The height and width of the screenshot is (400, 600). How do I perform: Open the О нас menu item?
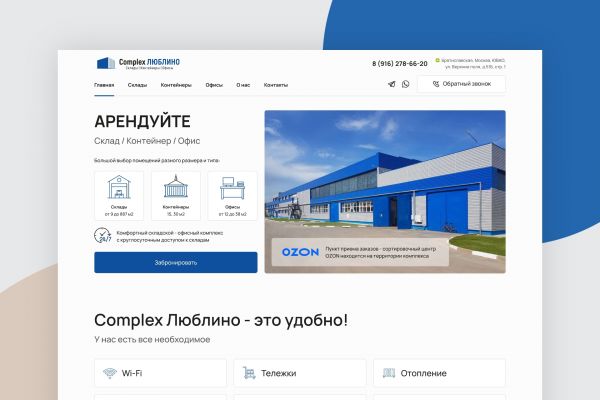[243, 85]
